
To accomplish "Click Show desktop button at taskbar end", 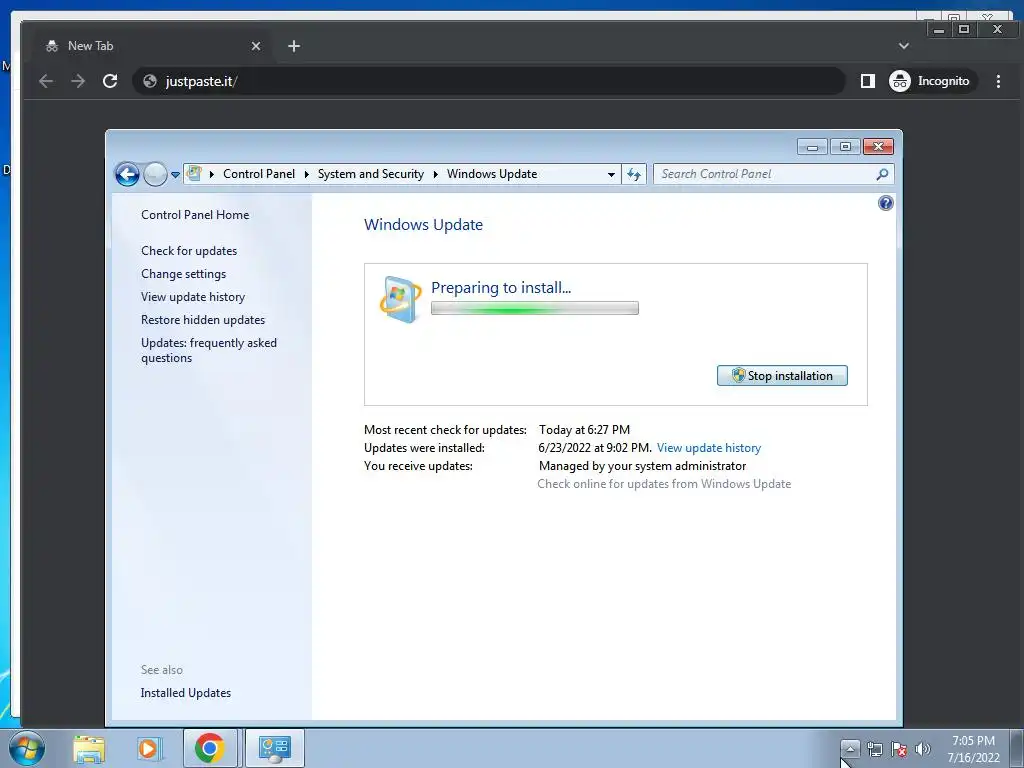I will pos(1016,748).
